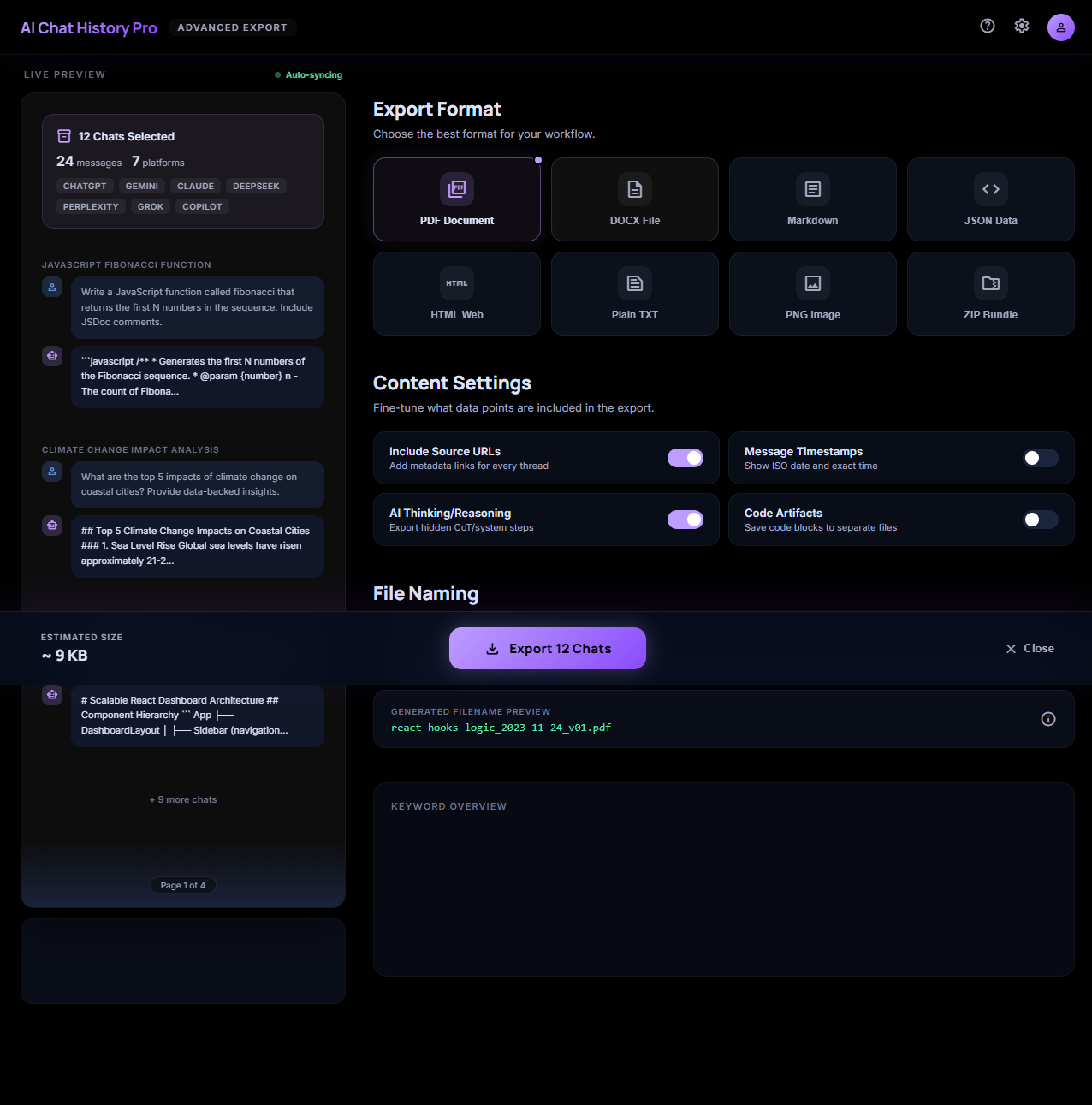Click the CLAUDE platform tag

[196, 186]
